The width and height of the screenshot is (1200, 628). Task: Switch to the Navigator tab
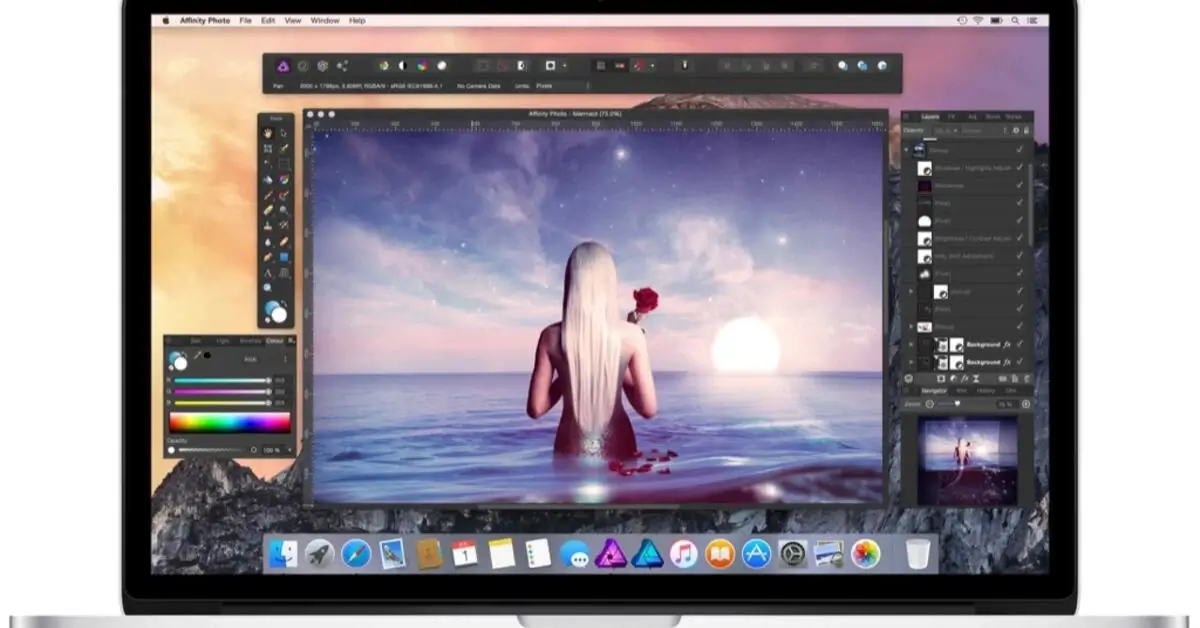933,391
